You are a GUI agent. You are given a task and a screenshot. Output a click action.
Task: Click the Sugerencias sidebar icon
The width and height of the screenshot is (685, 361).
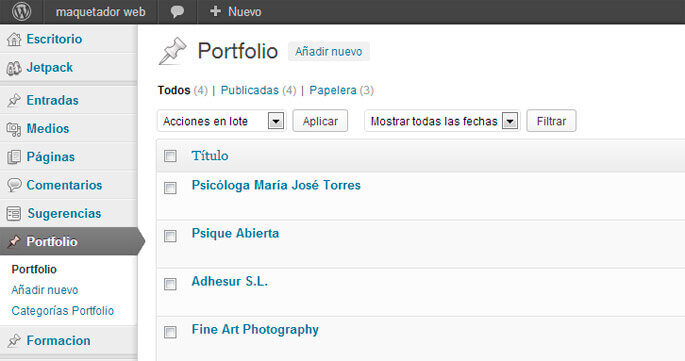[14, 214]
